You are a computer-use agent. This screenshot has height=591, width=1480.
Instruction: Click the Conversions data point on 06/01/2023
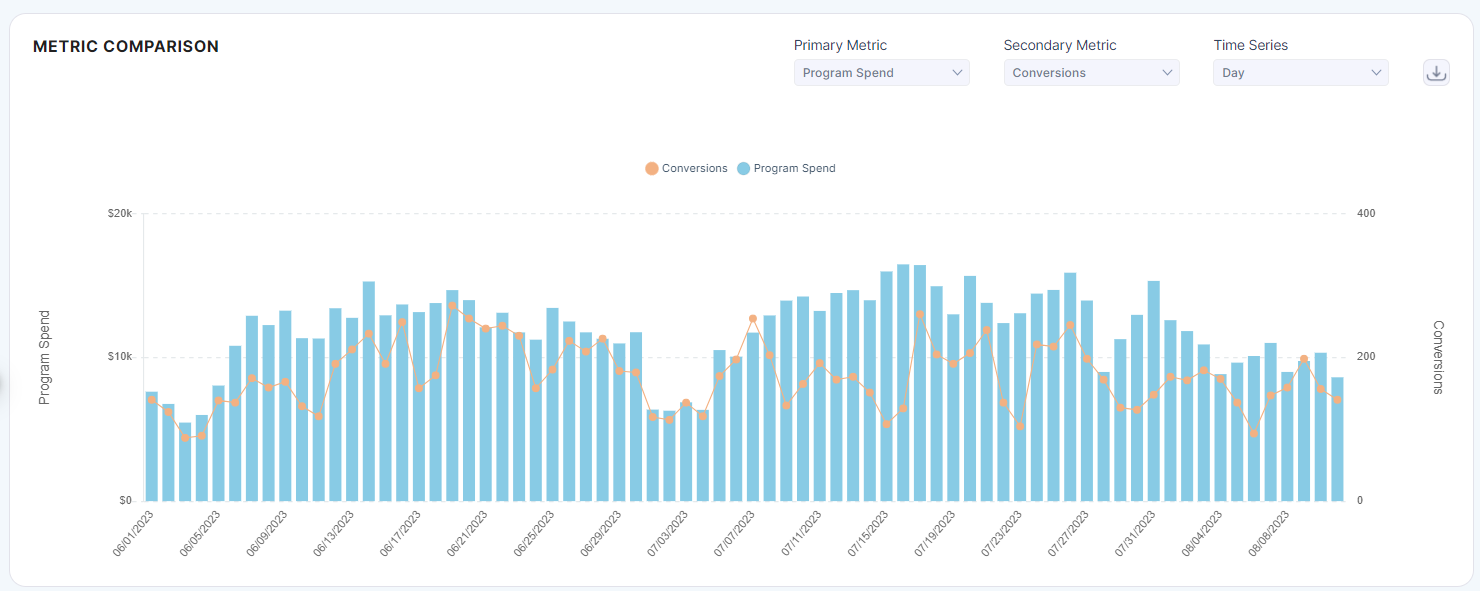(x=152, y=400)
